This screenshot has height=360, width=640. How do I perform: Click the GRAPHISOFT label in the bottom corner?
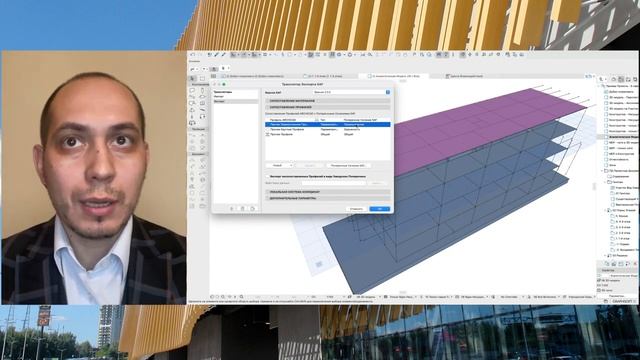click(x=622, y=301)
